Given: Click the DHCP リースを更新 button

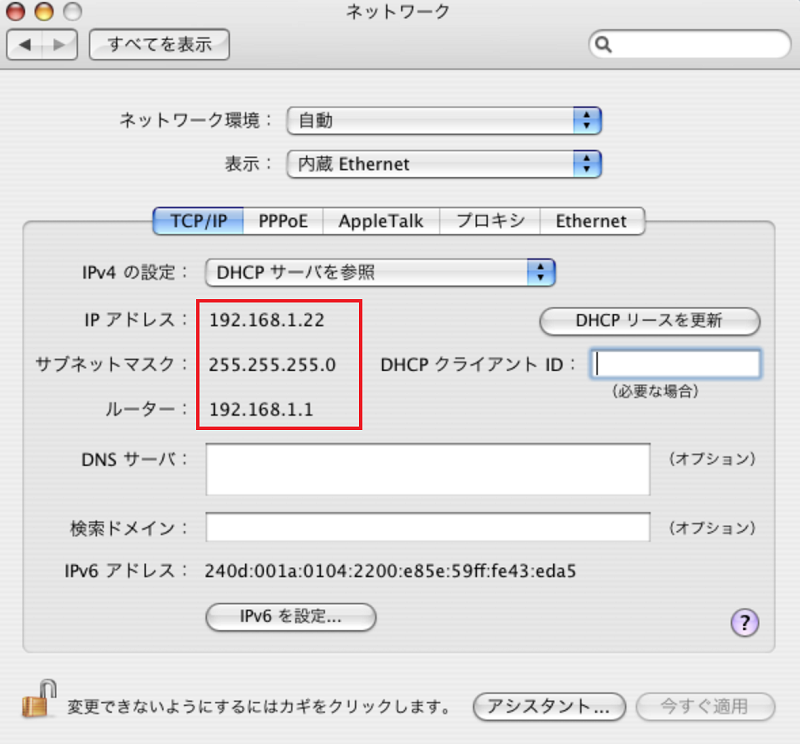Looking at the screenshot, I should (x=649, y=321).
